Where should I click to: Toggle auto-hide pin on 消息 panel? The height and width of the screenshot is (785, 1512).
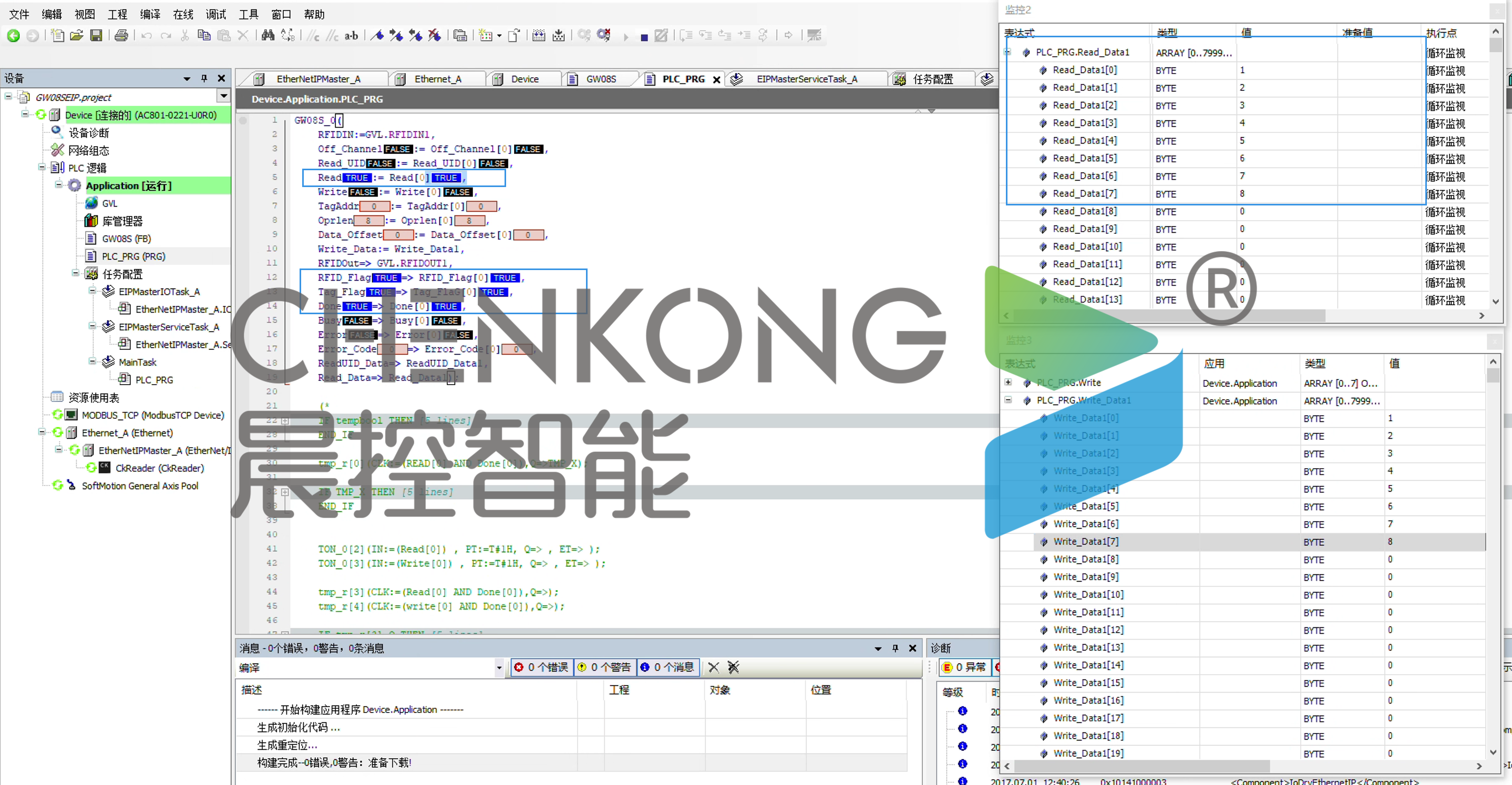coord(895,648)
